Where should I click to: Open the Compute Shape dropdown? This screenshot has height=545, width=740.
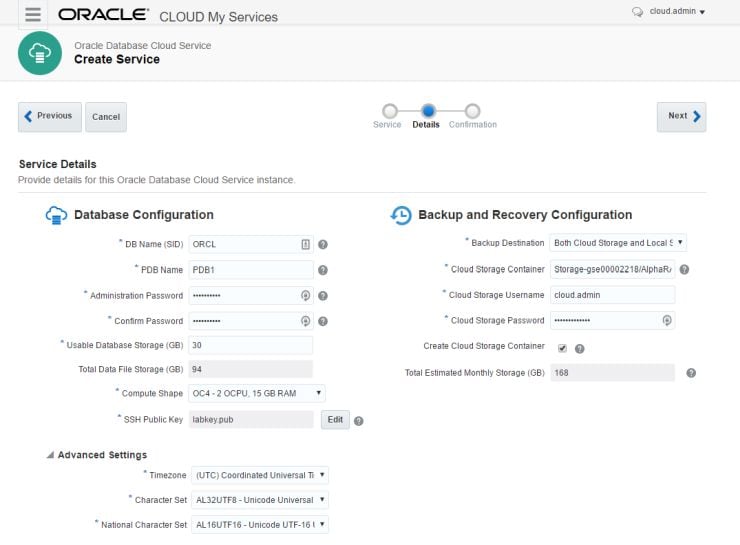tap(258, 394)
